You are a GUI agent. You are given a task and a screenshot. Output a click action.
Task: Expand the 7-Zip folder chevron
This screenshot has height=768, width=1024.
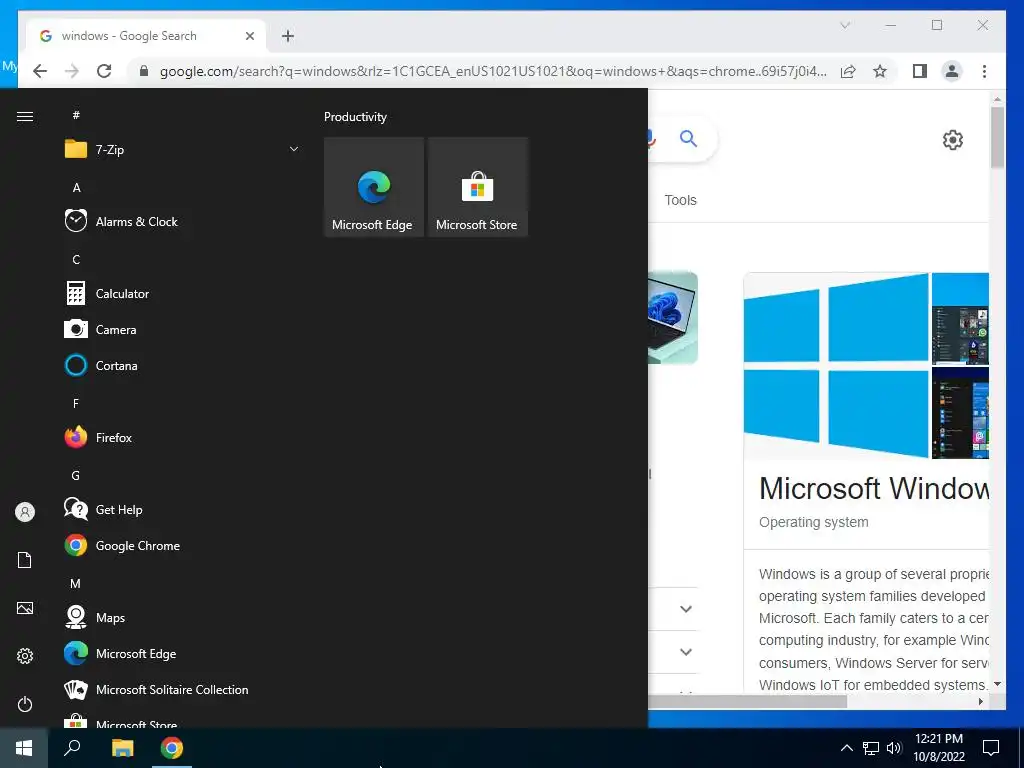pos(294,149)
